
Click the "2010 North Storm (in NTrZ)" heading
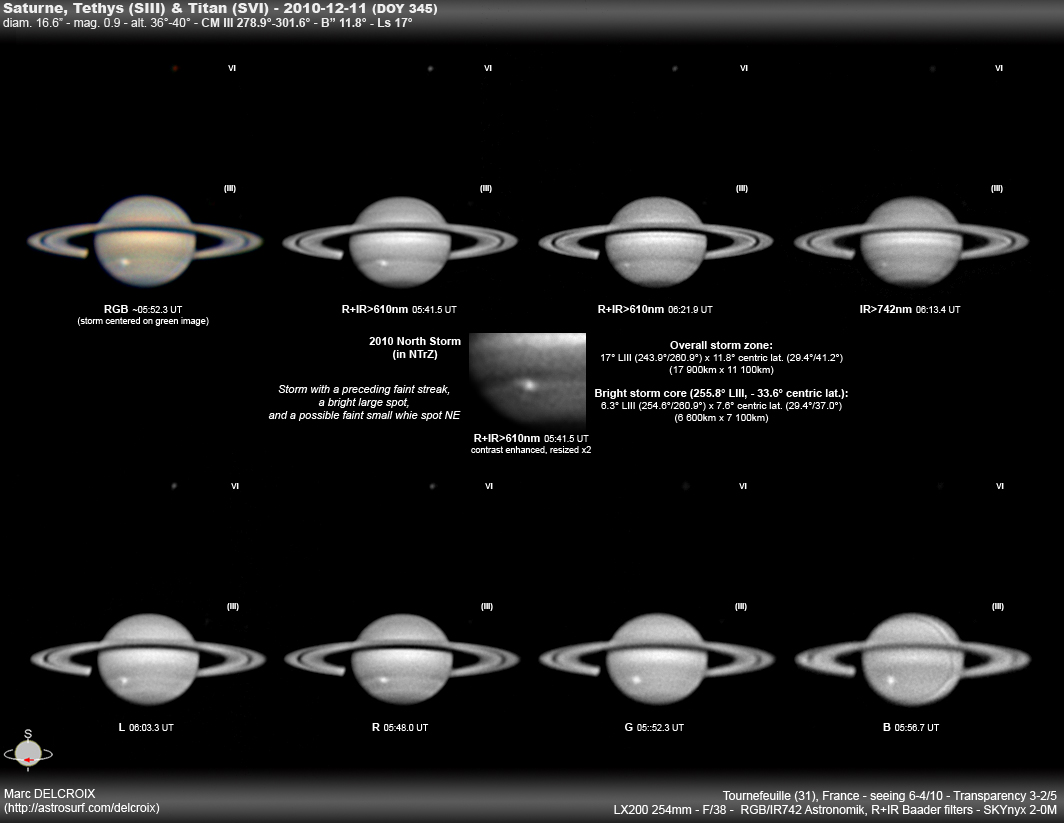[x=415, y=347]
